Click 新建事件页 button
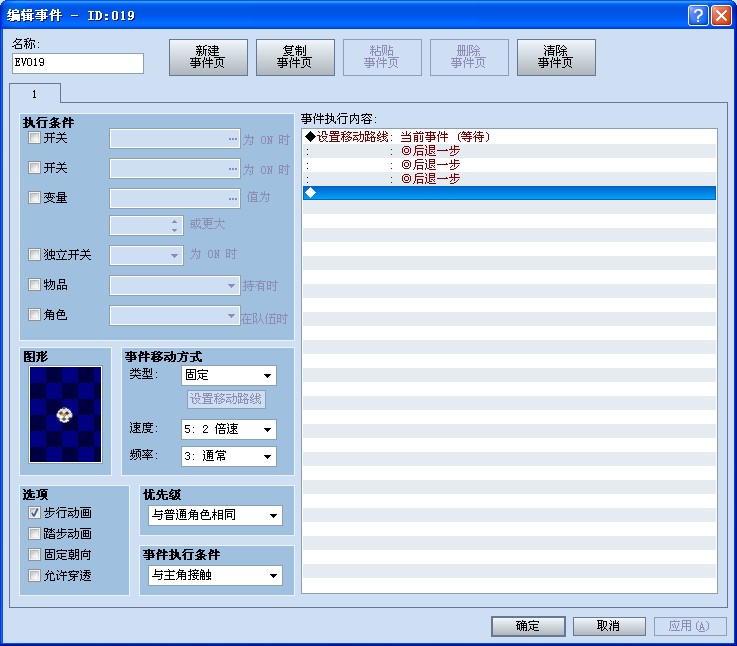Screen dimensions: 737x646 (208, 57)
